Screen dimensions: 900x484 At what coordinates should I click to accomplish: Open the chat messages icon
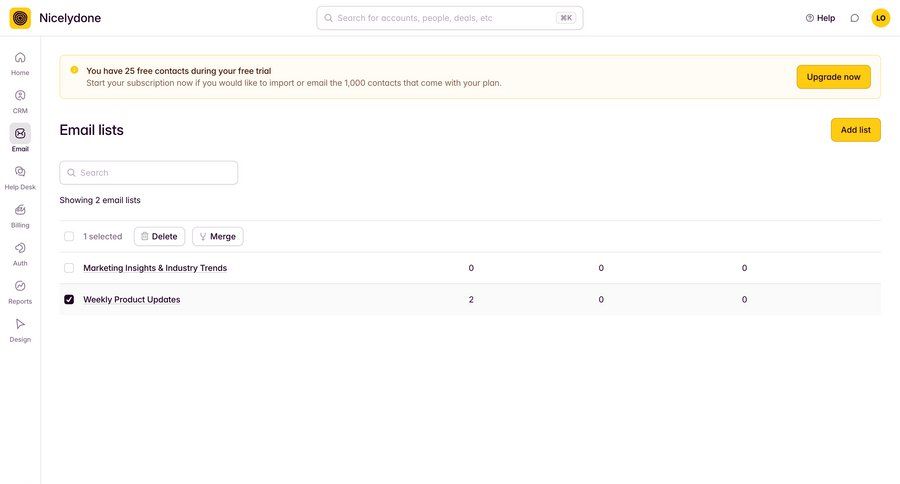pos(855,18)
